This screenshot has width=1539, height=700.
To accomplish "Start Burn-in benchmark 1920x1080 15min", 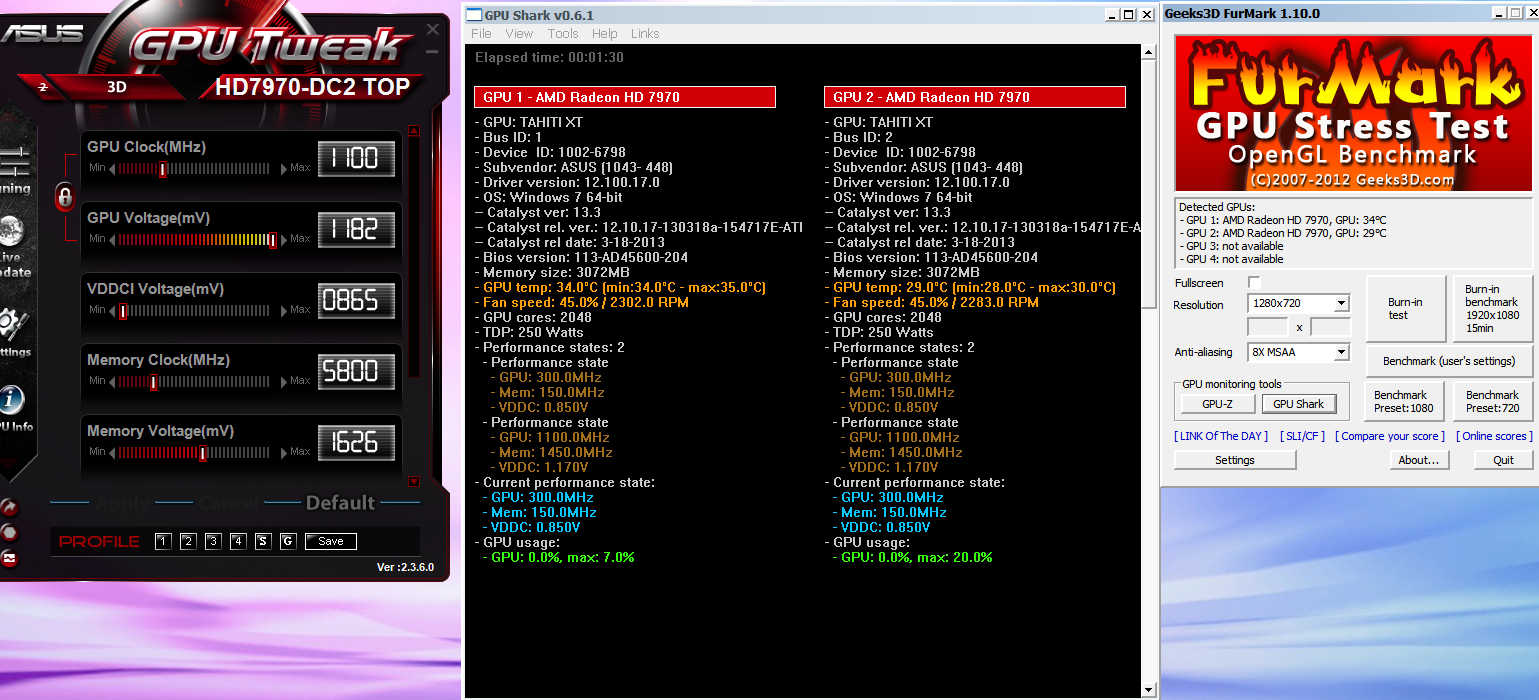I will click(x=1492, y=309).
